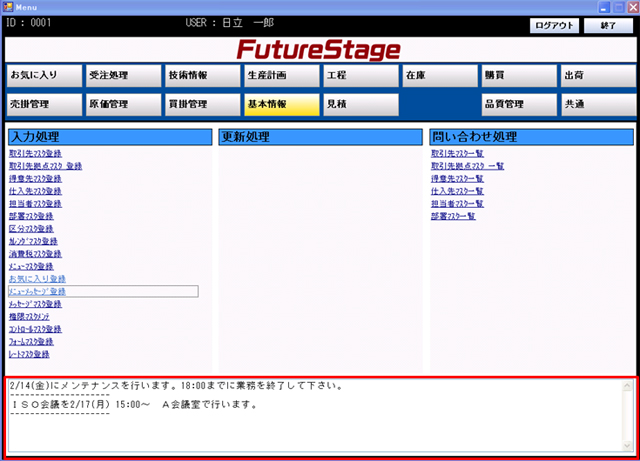640x461 pixels.
Task: Open the 受注処理 menu category
Action: coord(123,76)
